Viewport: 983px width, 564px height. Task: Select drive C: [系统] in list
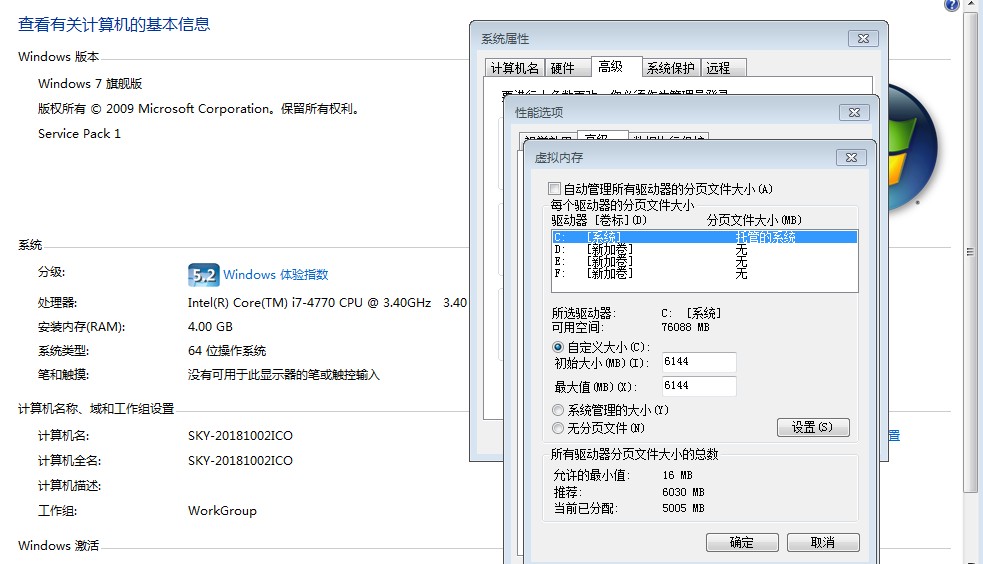tap(705, 237)
